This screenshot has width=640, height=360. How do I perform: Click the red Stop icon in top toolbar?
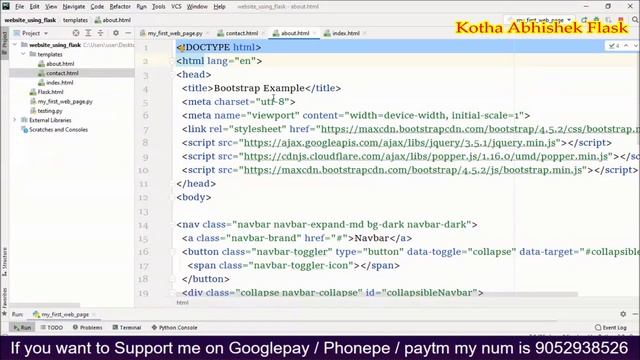(621, 20)
